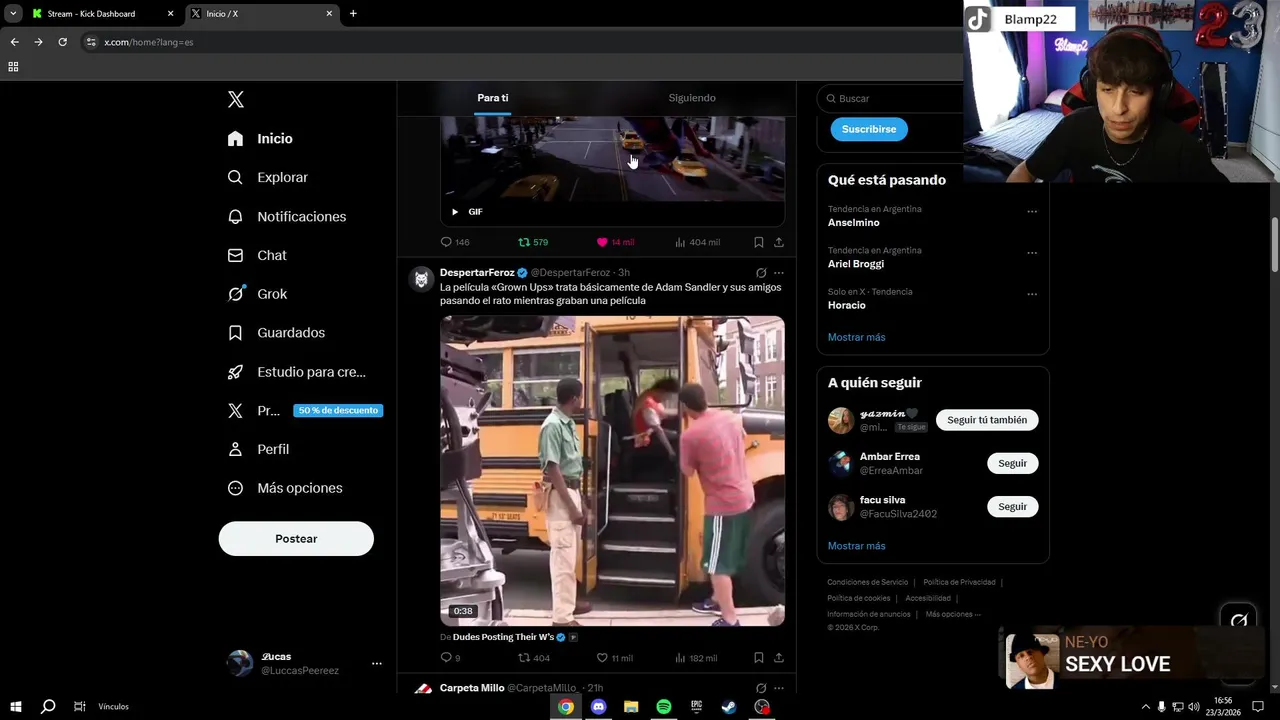Open Chrome apps grid in bookmarks bar

tap(13, 67)
